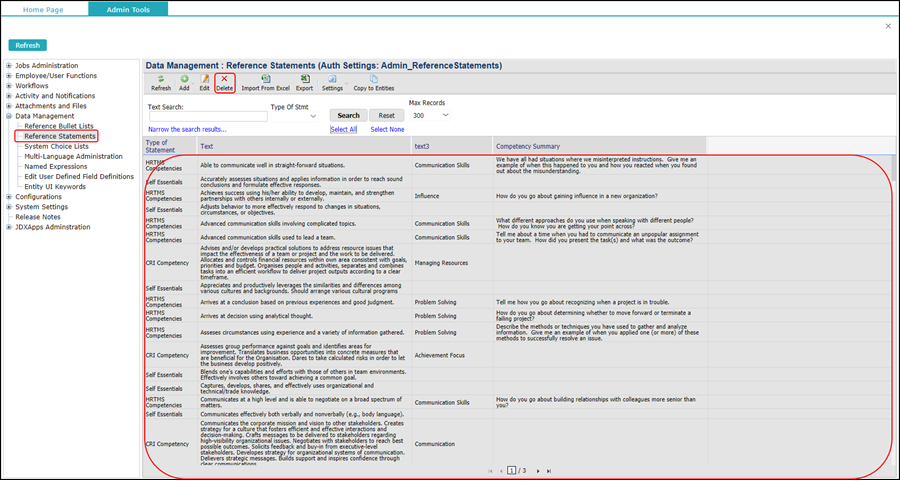900x481 pixels.
Task: Open the Settings toolbar option
Action: [x=332, y=79]
